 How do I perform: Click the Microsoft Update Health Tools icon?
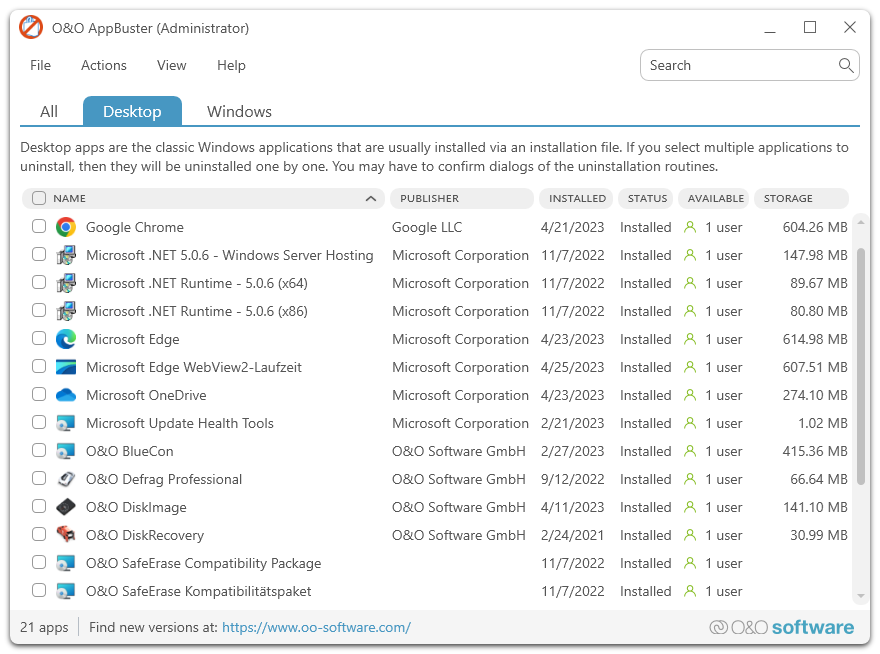[x=66, y=424]
